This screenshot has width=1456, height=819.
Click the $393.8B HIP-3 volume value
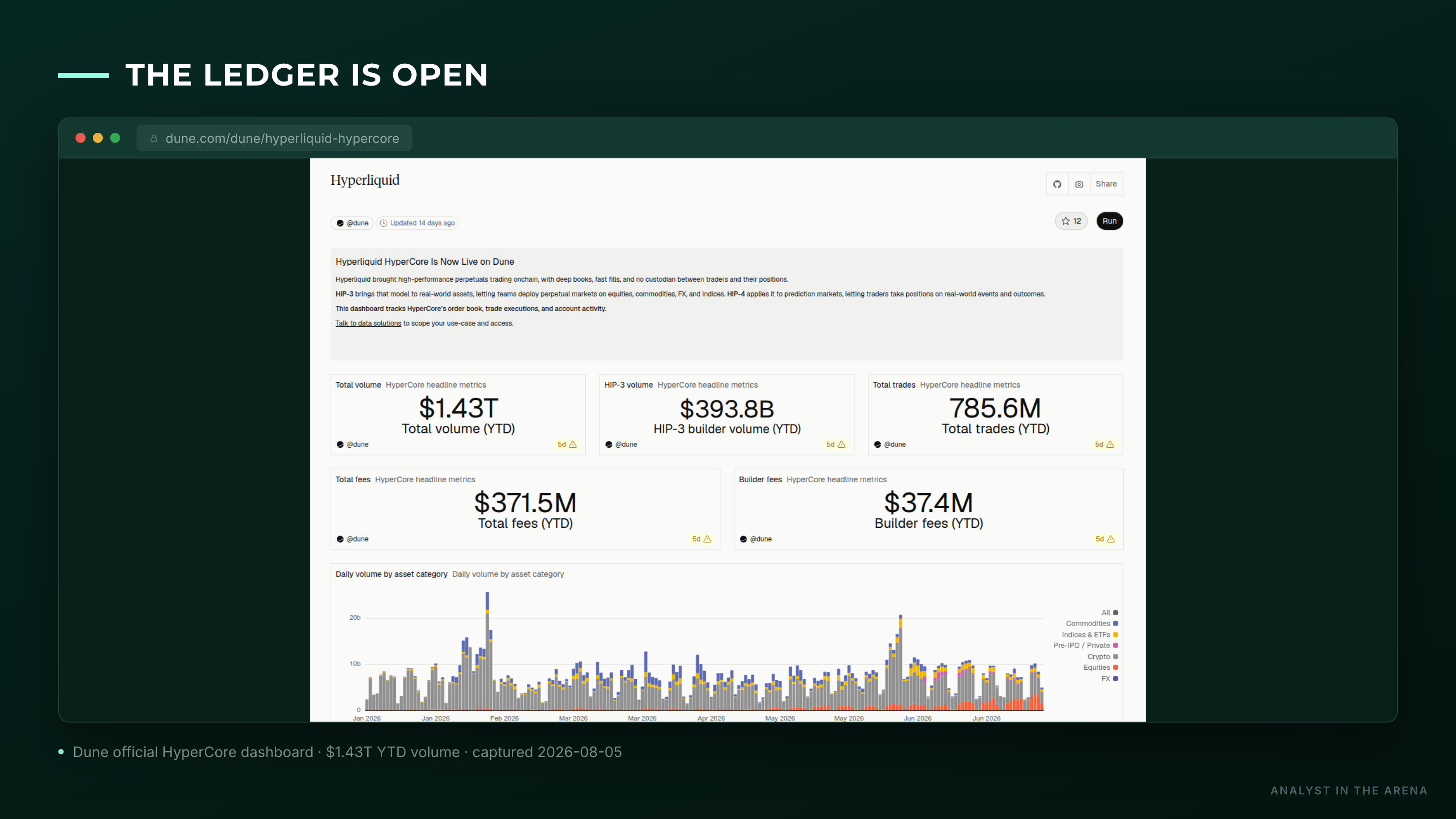click(727, 409)
